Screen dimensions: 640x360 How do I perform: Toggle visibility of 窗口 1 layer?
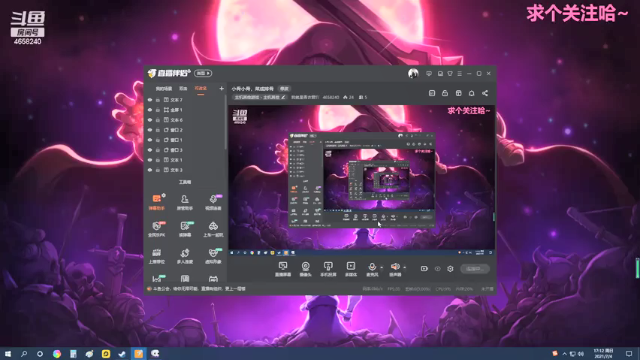(150, 140)
